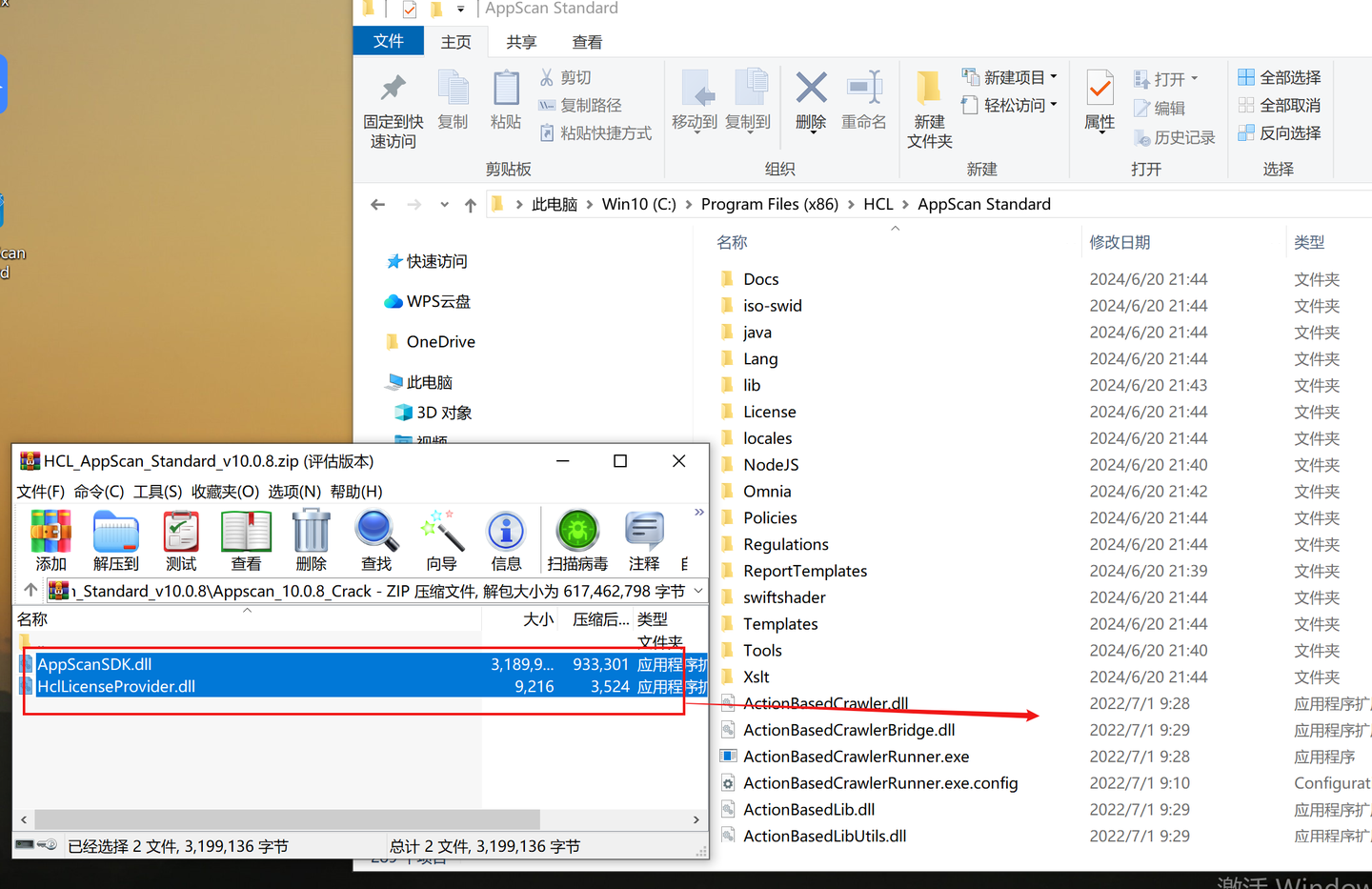Click New Folder (新建文件夹) ribbon icon
The image size is (1372, 889).
pos(929,110)
